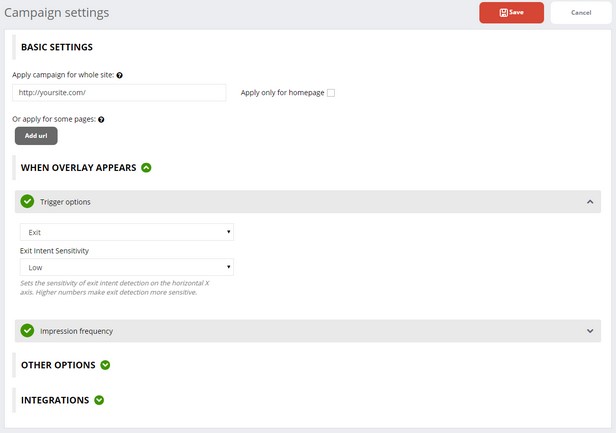
Task: Open the Exit Intent Sensitivity Low dropdown
Action: click(127, 267)
